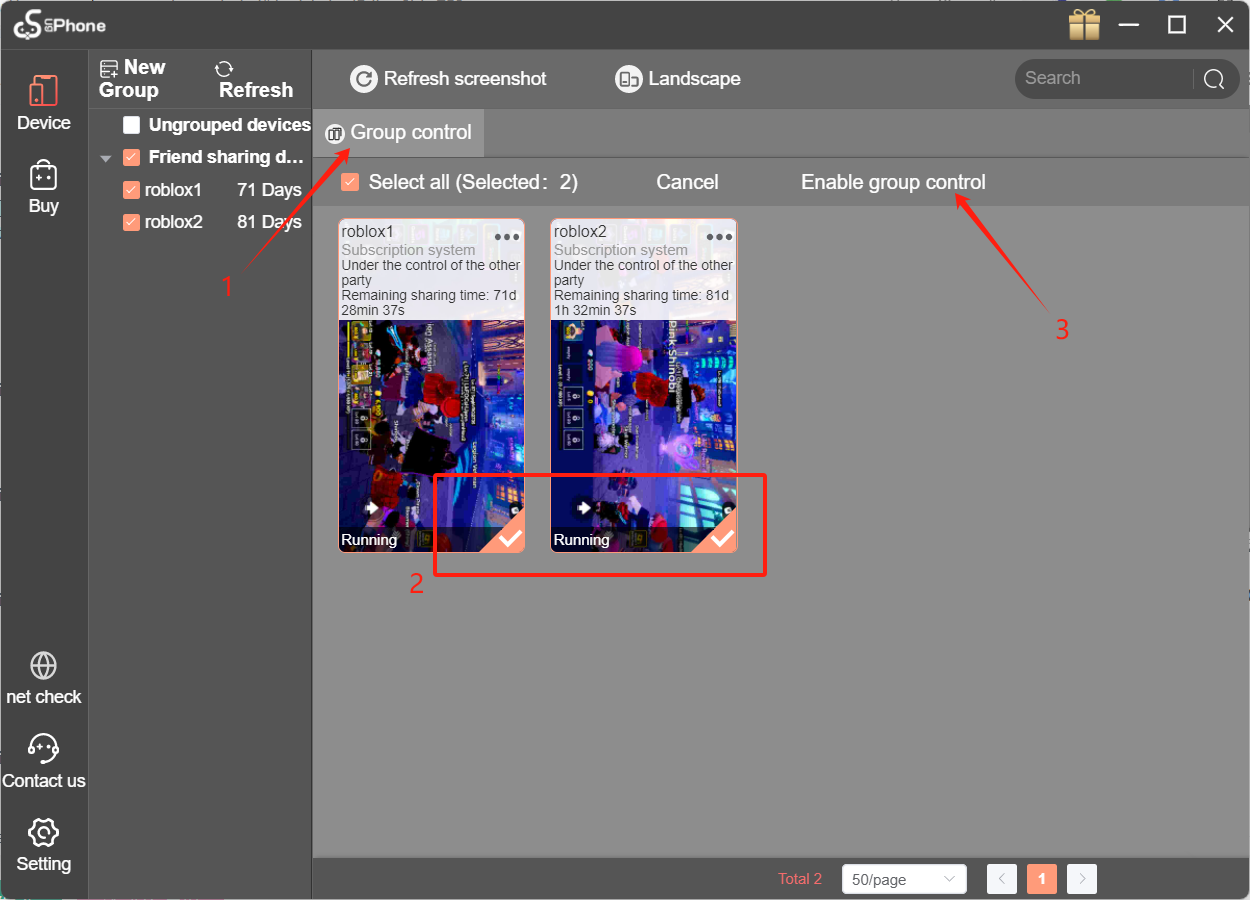The image size is (1250, 900).
Task: Click 'Running' status on roblox2 card
Action: pos(582,540)
